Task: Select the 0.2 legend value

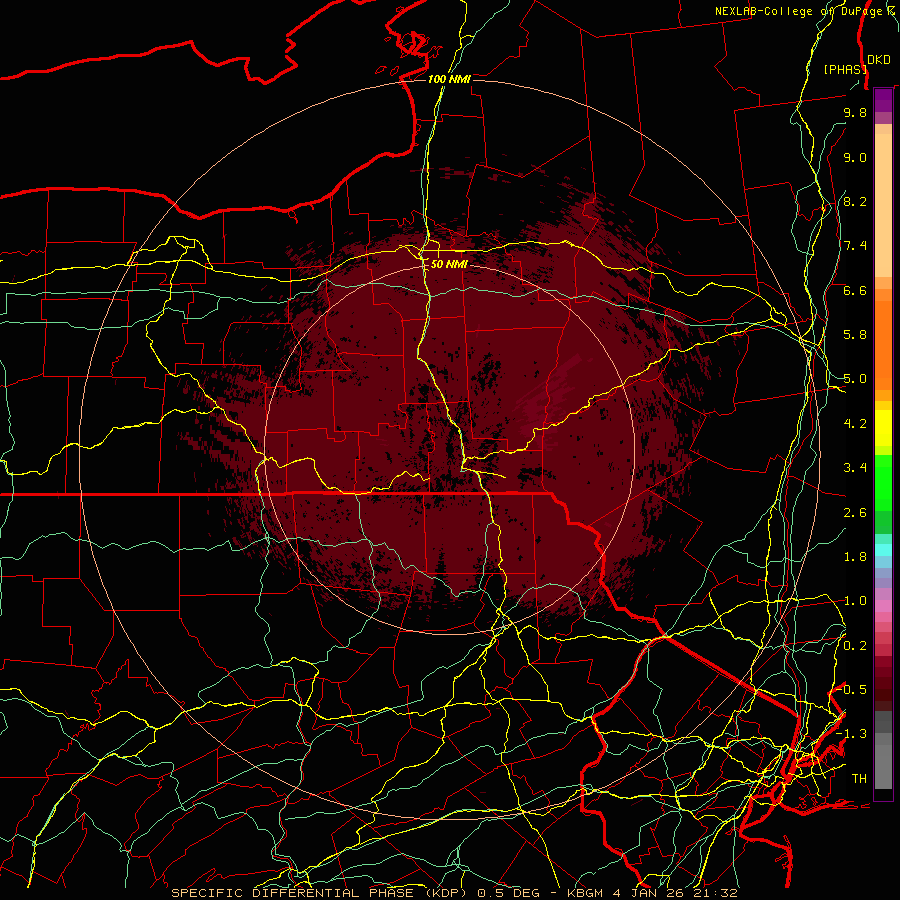Action: [x=855, y=646]
